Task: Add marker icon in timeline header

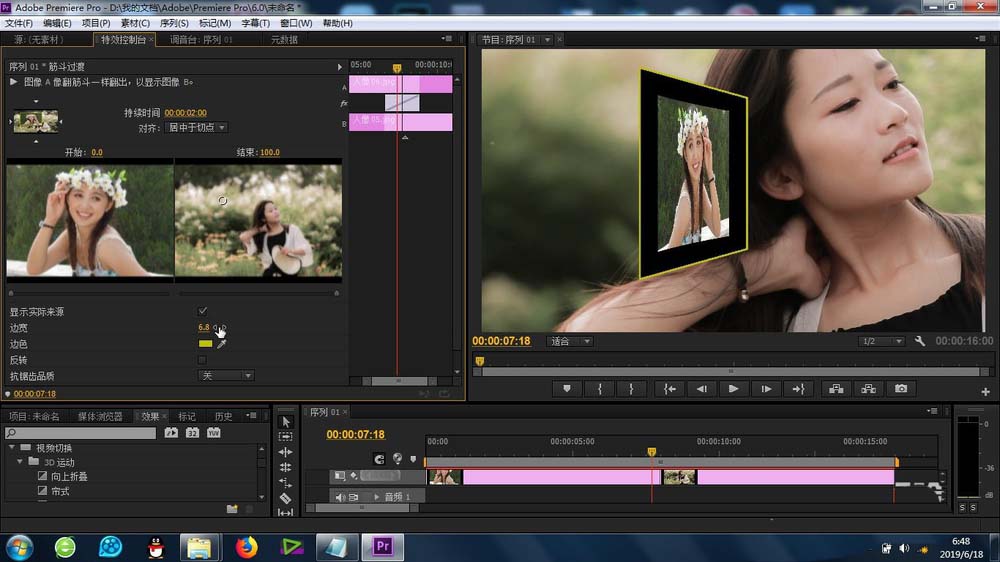Action: tap(413, 459)
